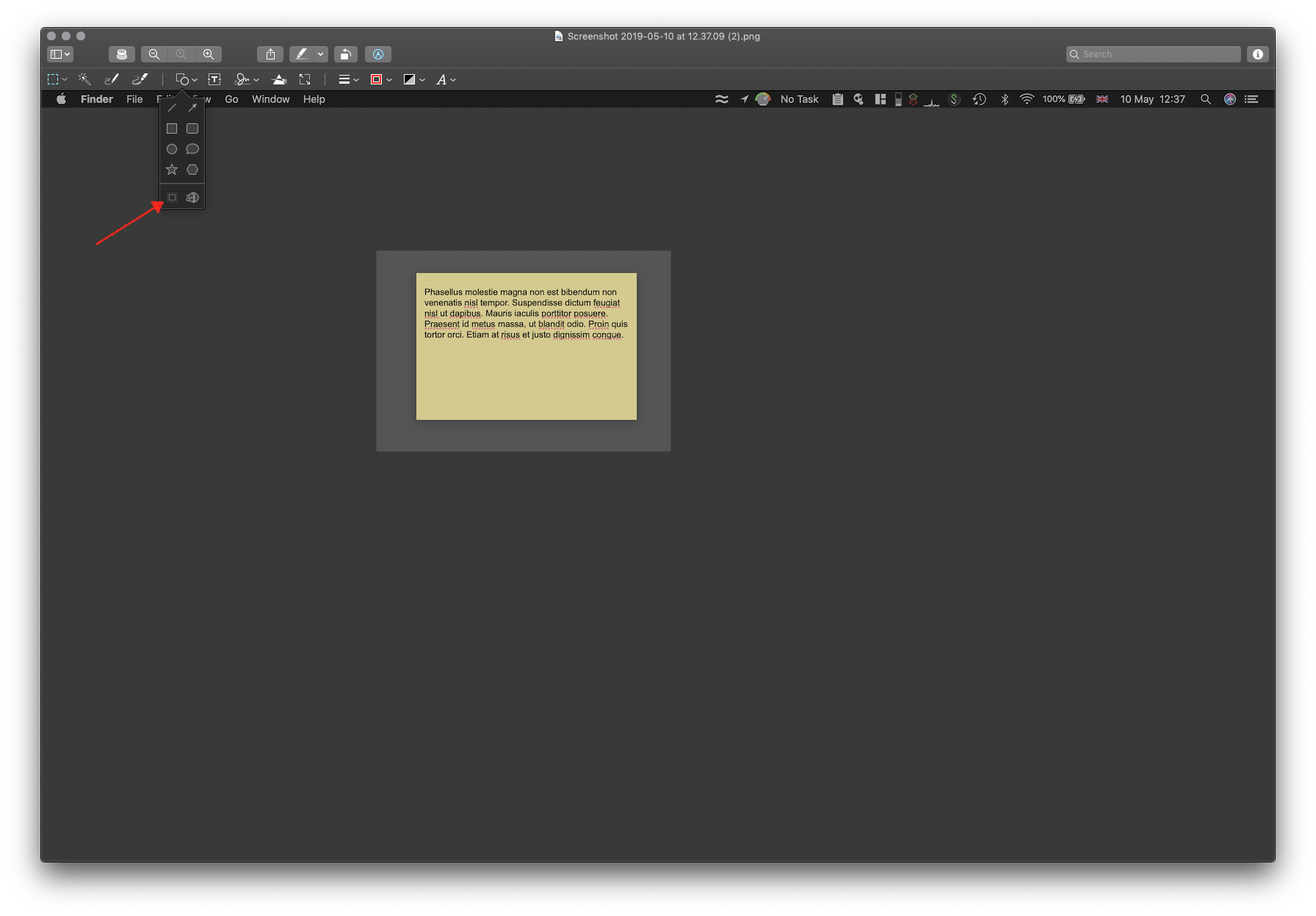
Task: Click the window title "Screenshot 2019-05-10 at 12.37.09 (2).png"
Action: coord(664,36)
